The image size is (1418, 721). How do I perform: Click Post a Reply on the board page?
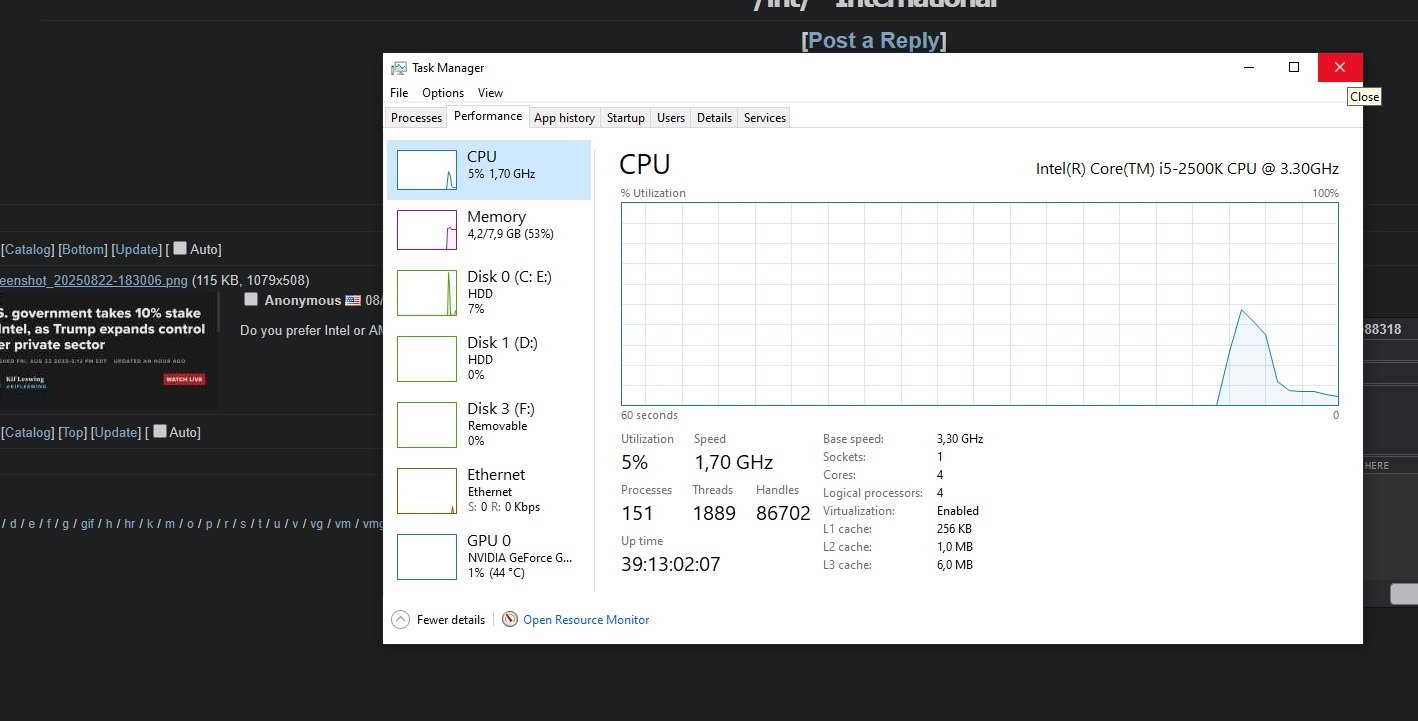874,40
